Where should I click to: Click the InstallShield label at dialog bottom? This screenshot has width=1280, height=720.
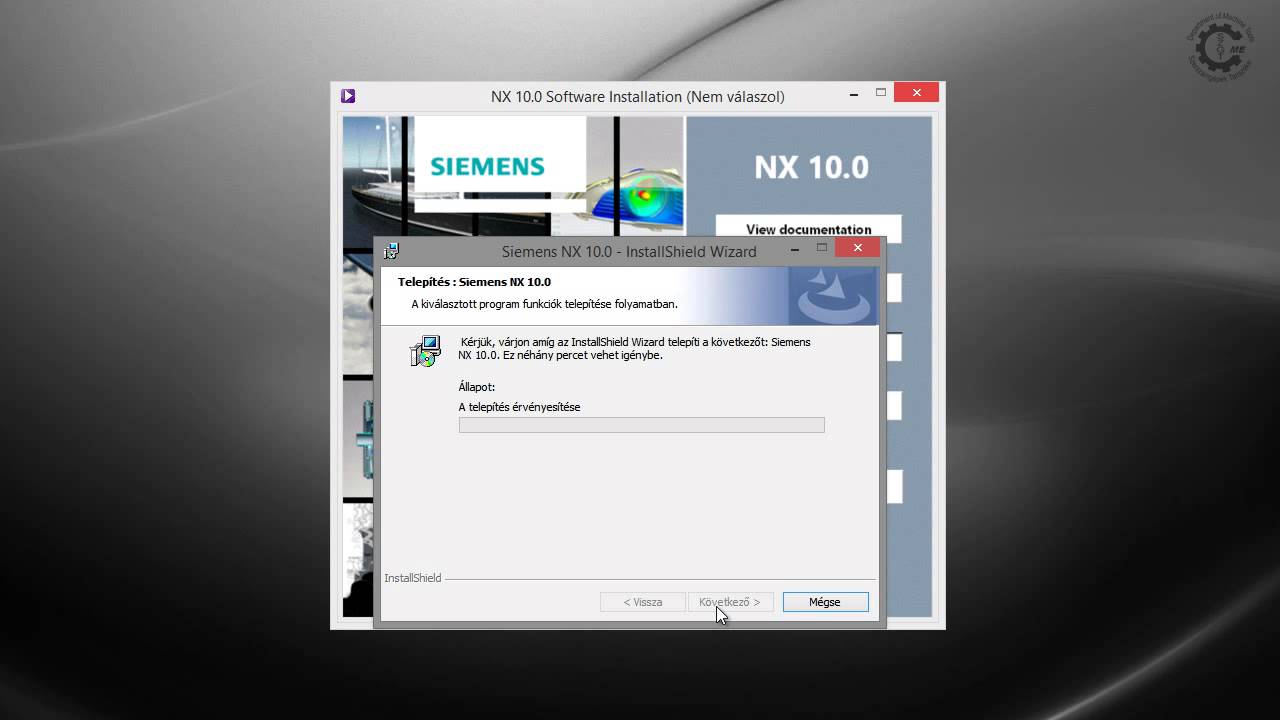tap(412, 578)
